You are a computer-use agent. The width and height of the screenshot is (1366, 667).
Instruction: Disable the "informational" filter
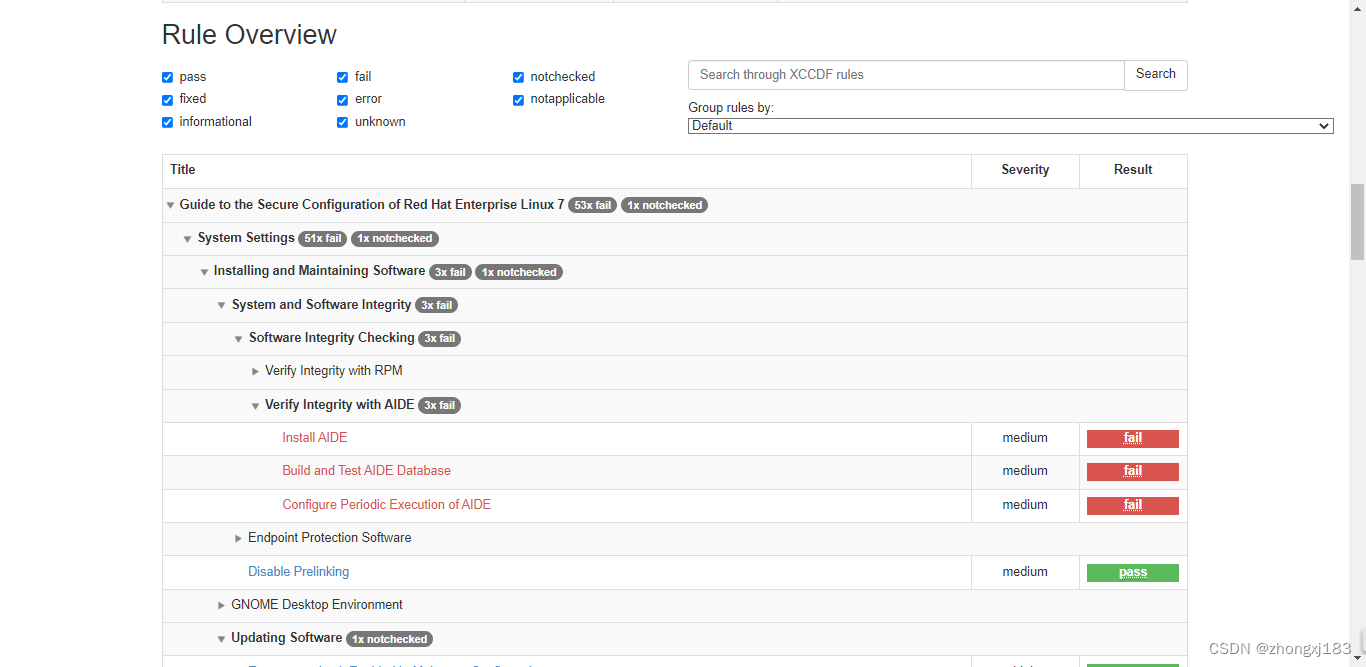tap(167, 122)
